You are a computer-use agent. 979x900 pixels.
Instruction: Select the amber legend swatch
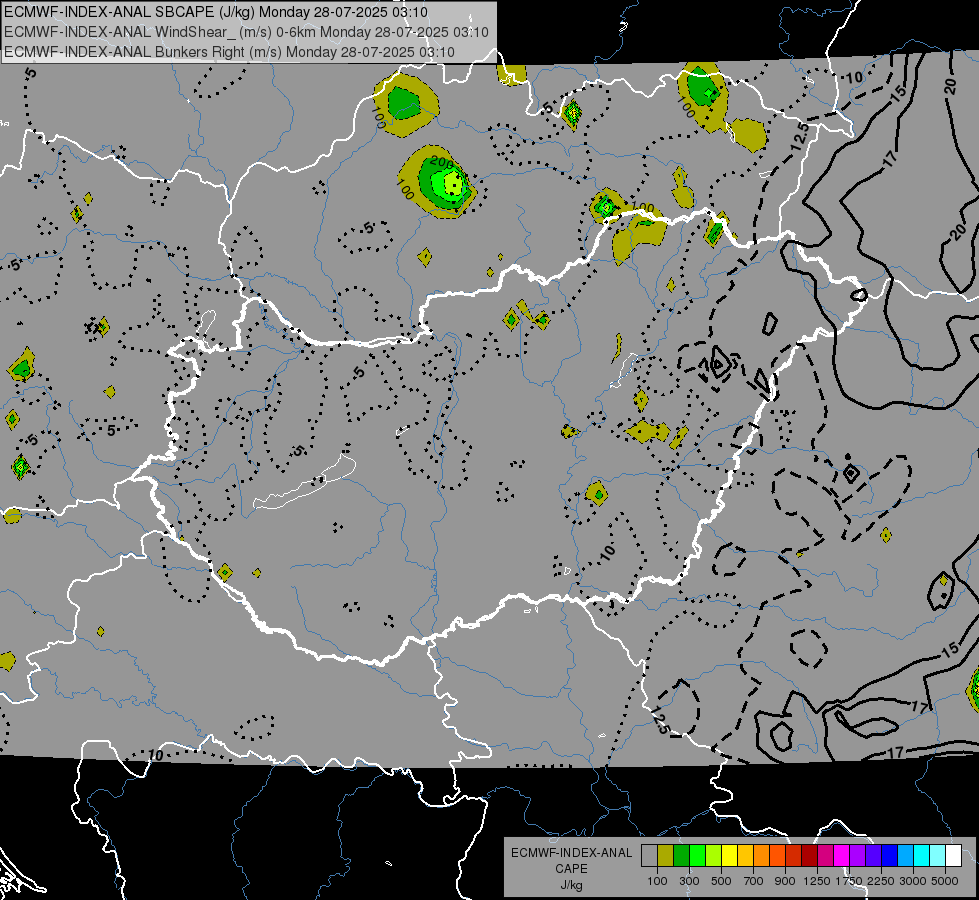[745, 855]
